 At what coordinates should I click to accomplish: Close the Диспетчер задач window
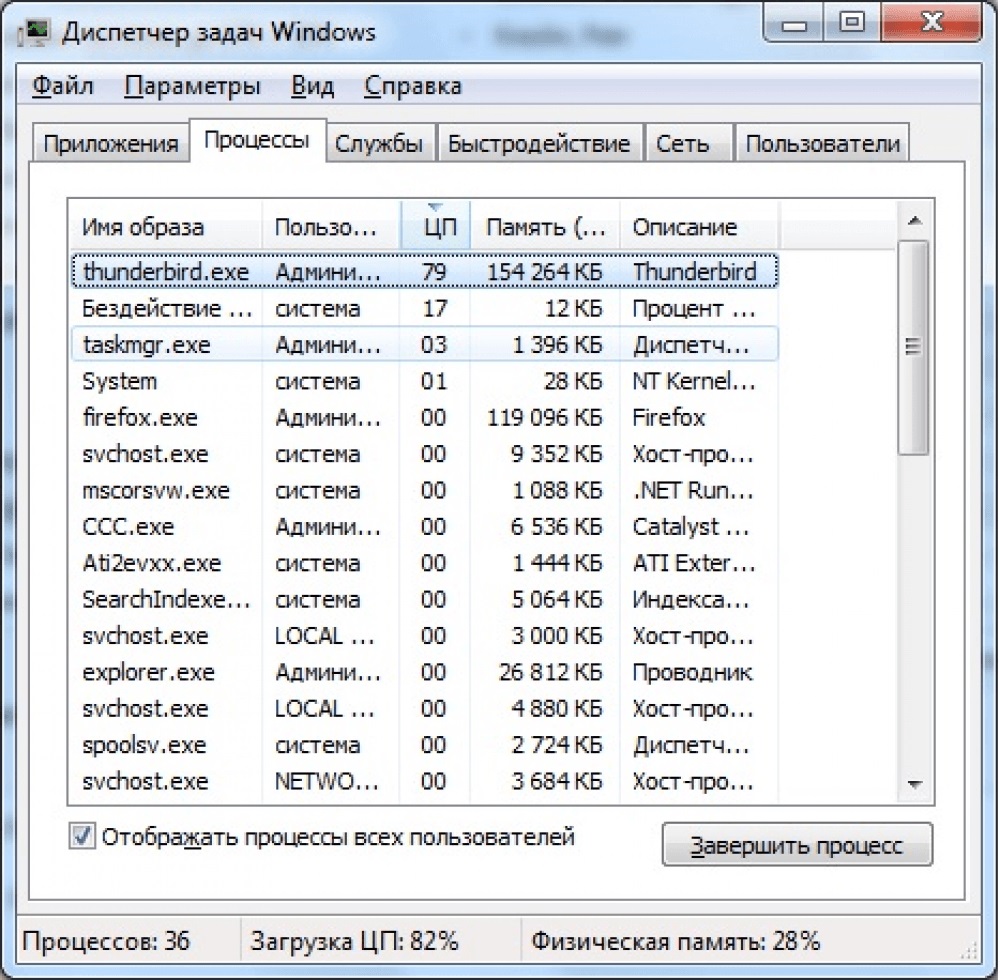coord(932,24)
